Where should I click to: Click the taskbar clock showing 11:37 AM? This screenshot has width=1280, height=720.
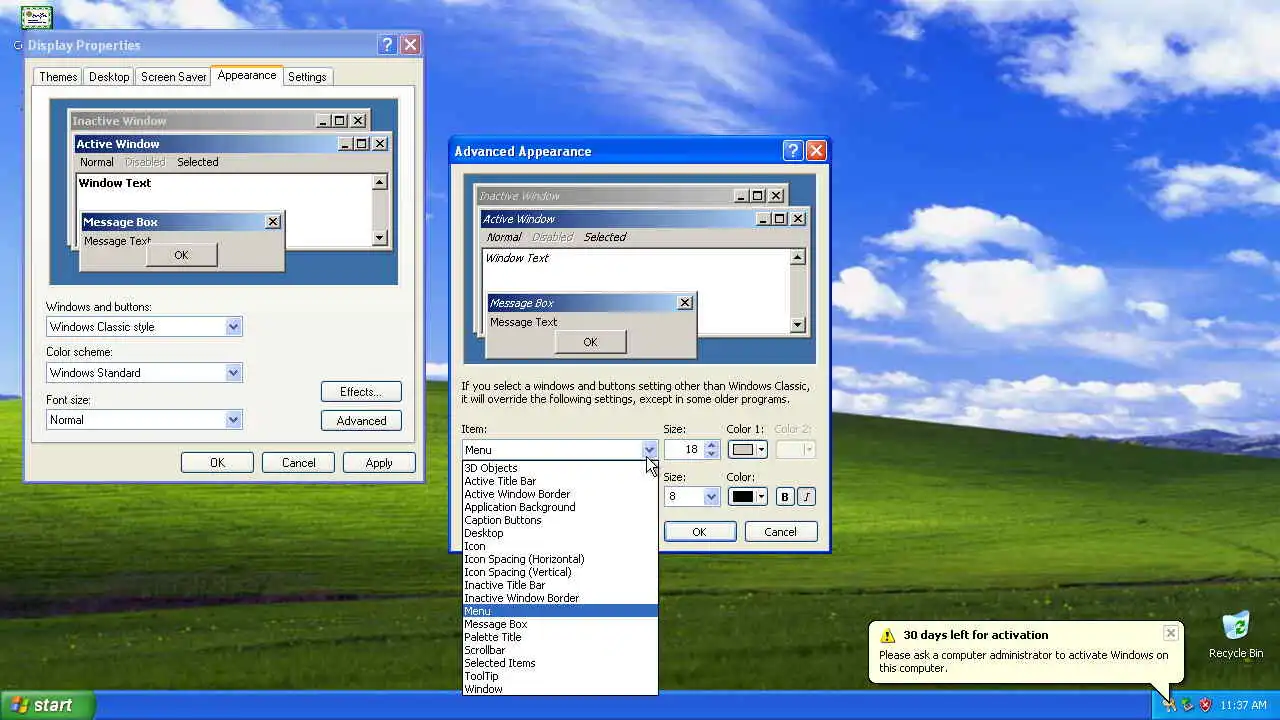[1244, 705]
